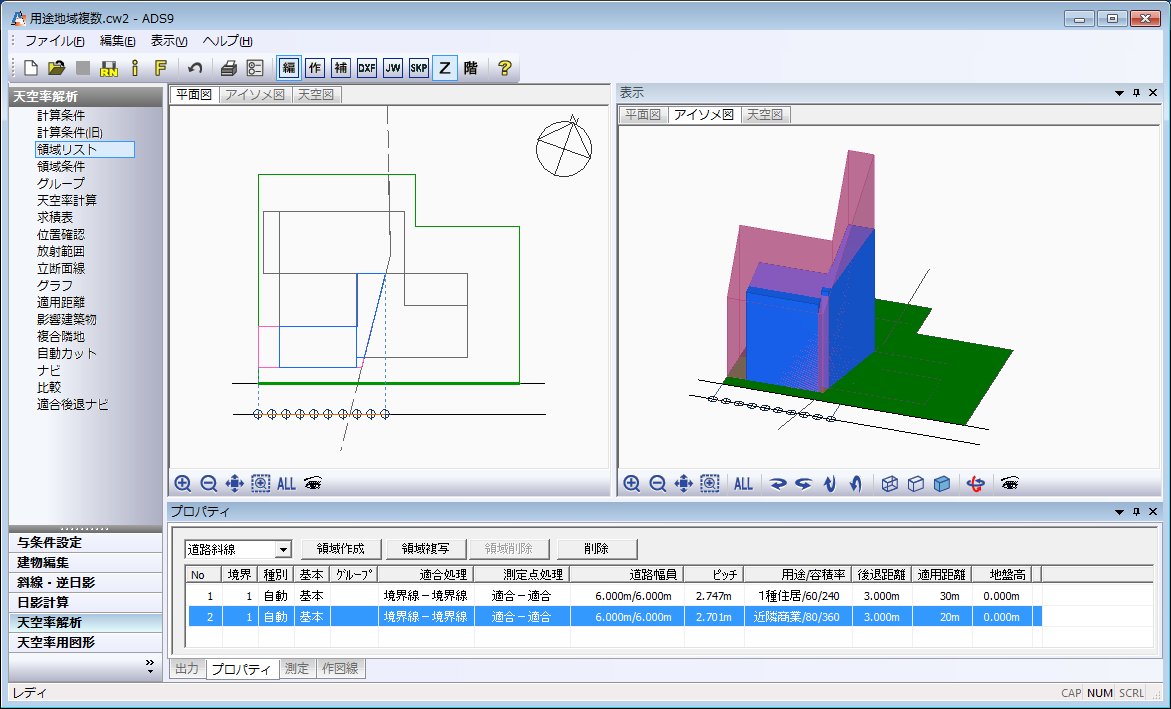This screenshot has width=1171, height=709.
Task: Create a new file using blank page icon
Action: pyautogui.click(x=31, y=68)
